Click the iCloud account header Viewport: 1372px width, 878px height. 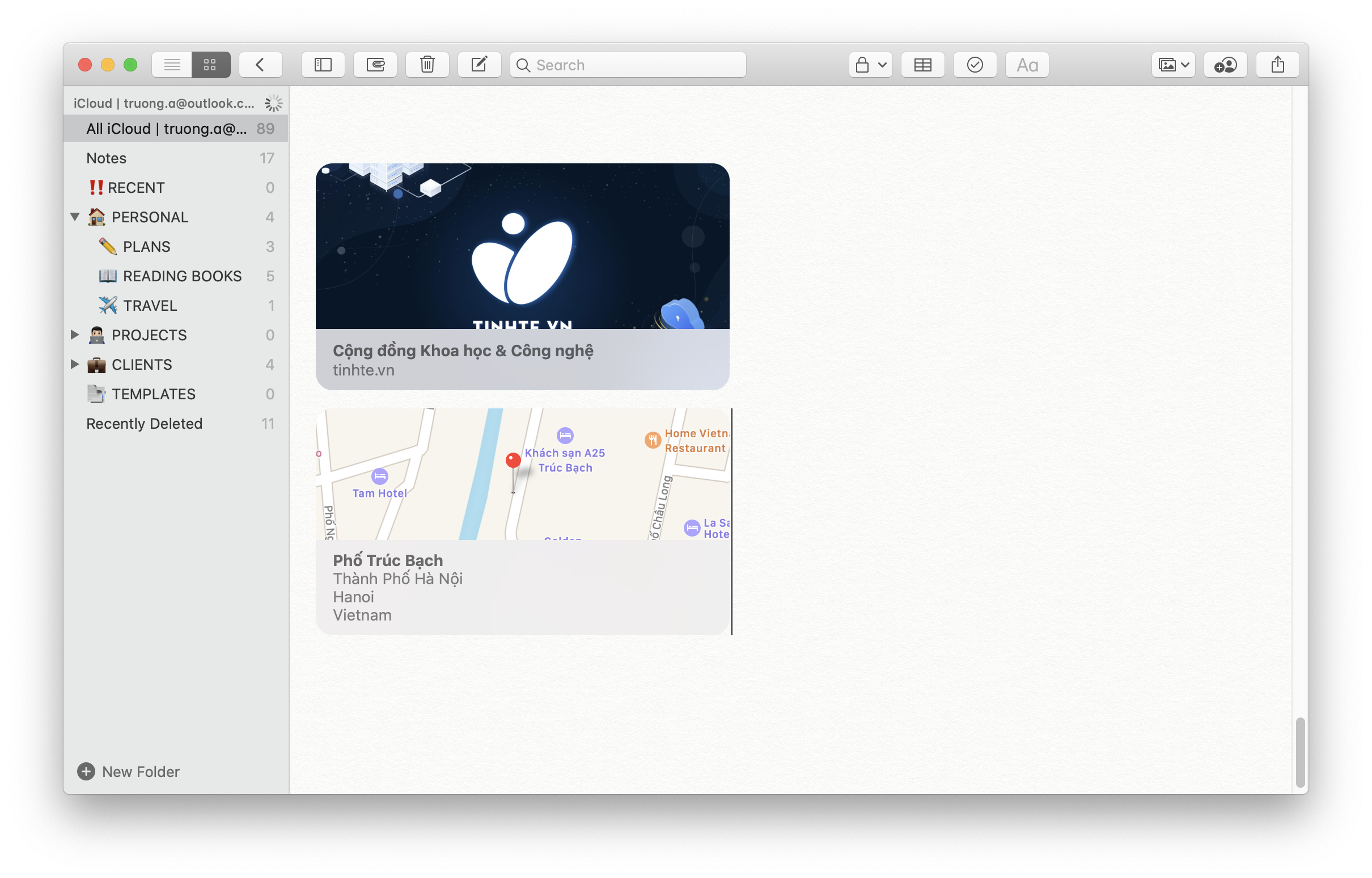pos(164,103)
